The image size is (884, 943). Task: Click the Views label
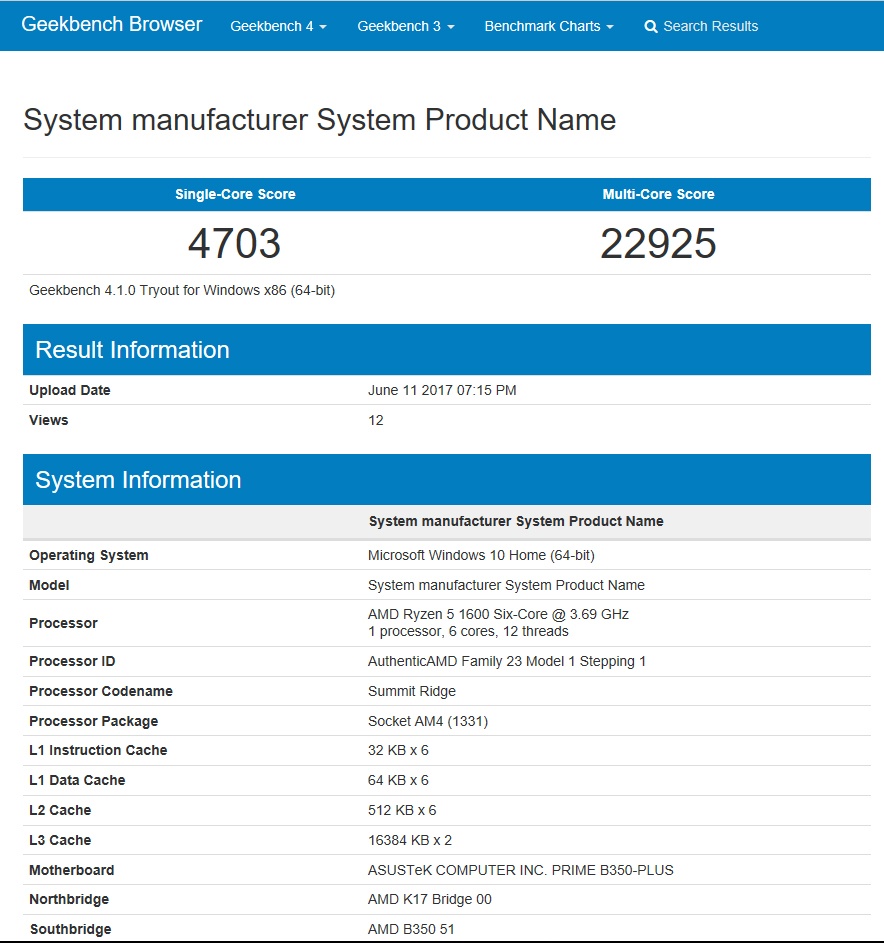[49, 420]
